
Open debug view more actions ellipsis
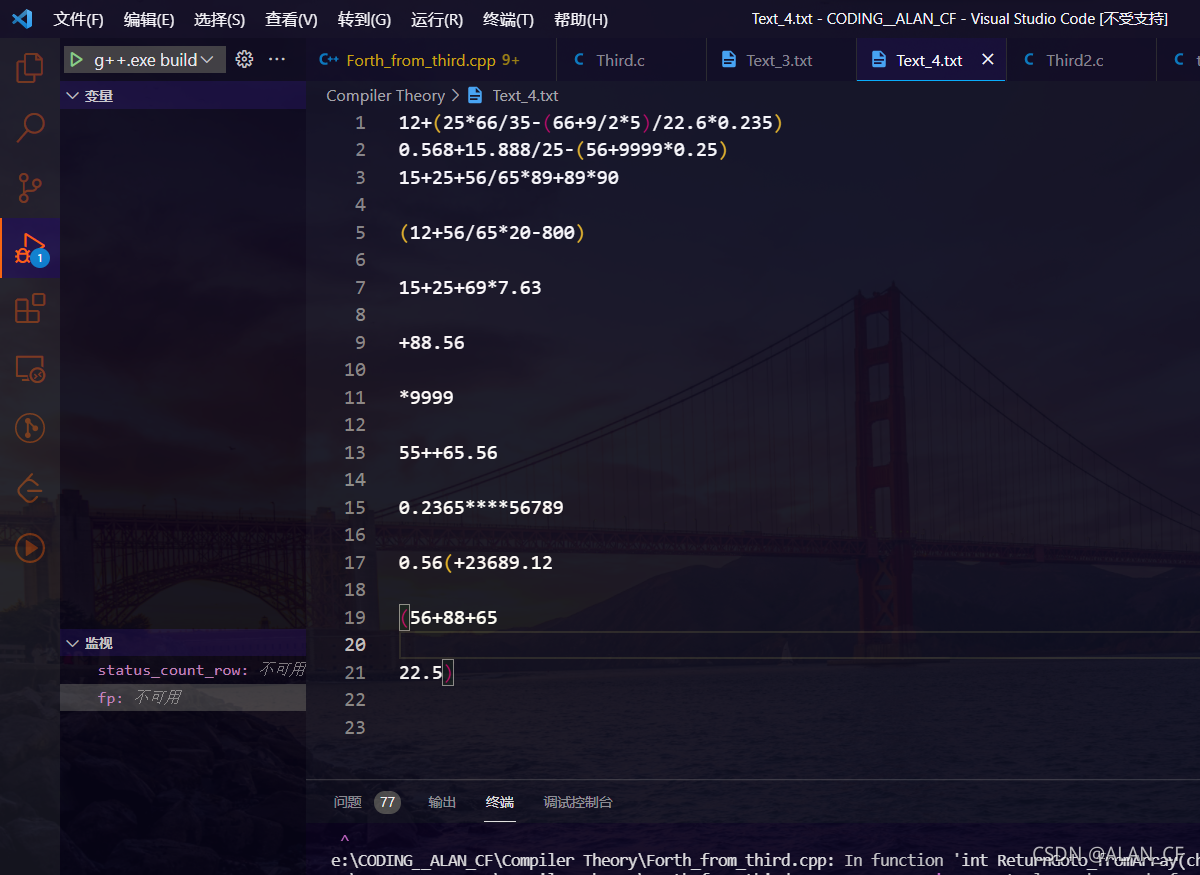(277, 60)
